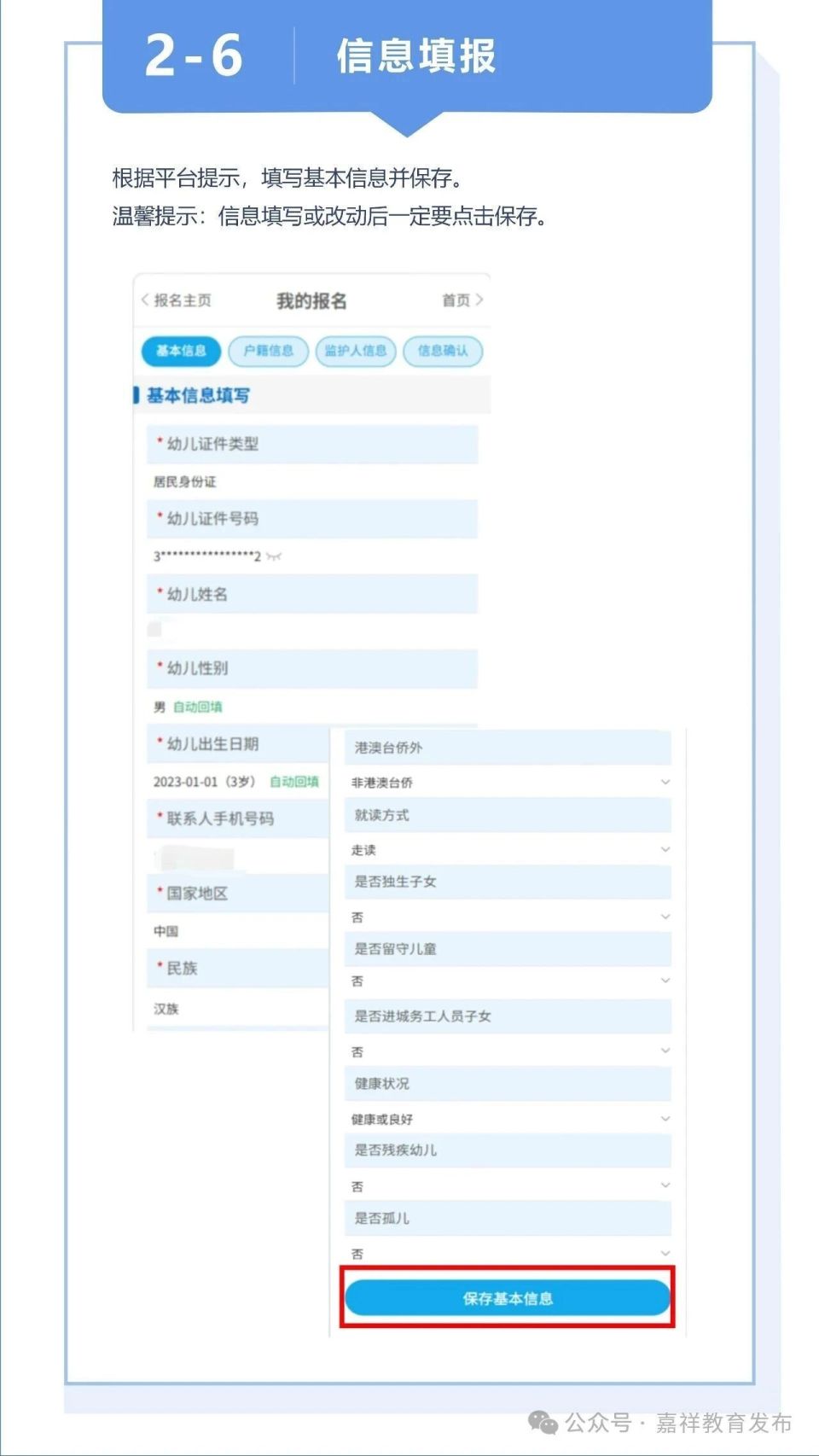Click the 我的报名 page title
The image size is (819, 1456).
(311, 300)
